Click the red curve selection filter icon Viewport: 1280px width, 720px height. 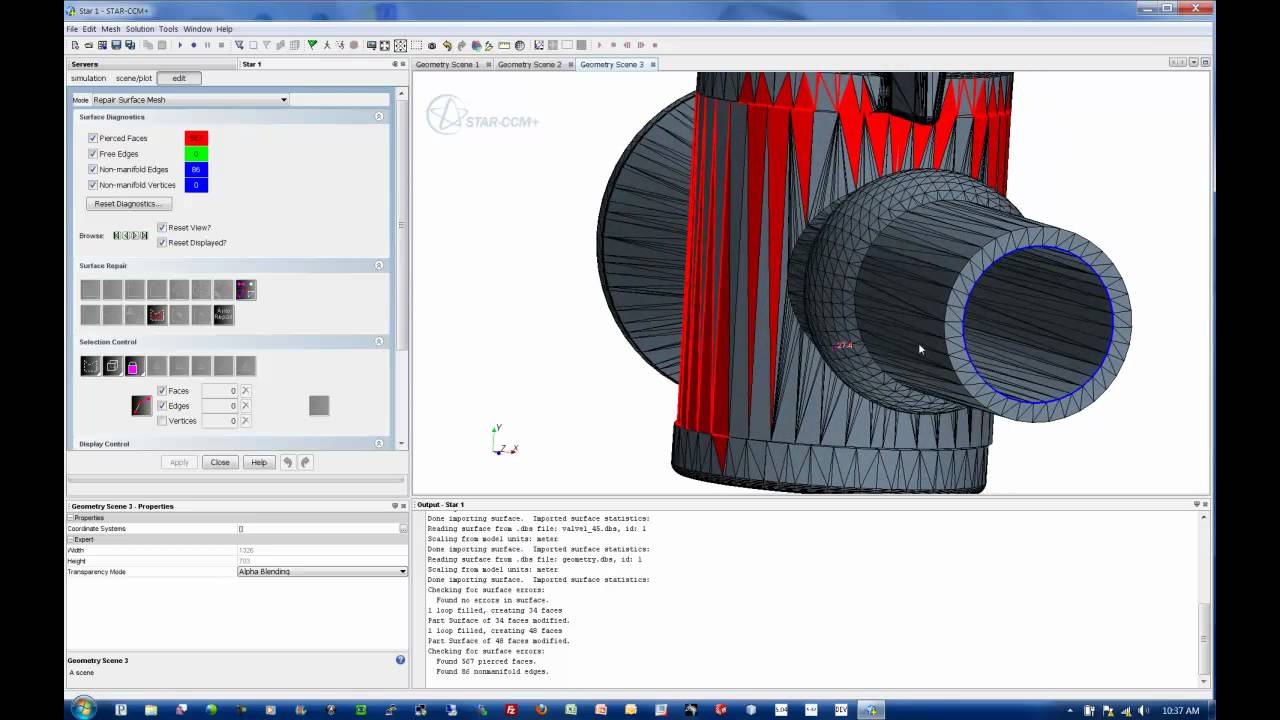[141, 405]
